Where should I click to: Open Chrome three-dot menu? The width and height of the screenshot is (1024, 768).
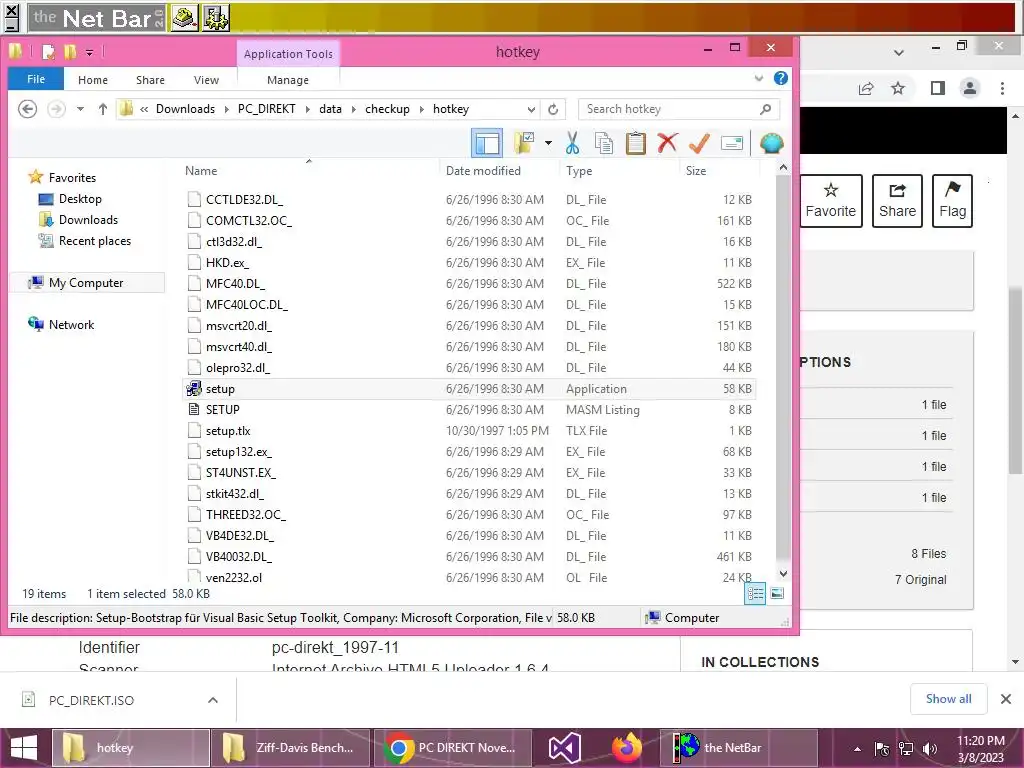1002,88
